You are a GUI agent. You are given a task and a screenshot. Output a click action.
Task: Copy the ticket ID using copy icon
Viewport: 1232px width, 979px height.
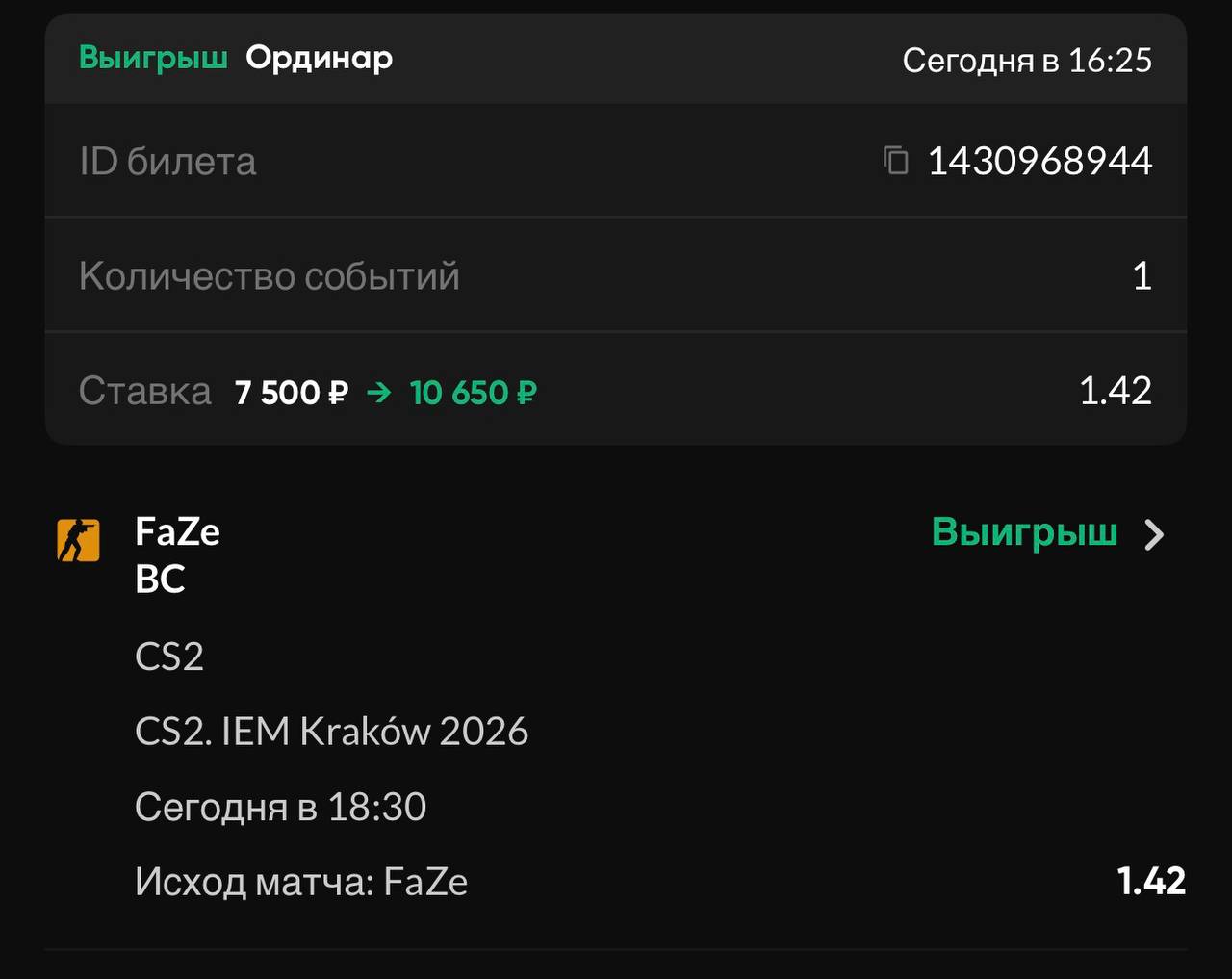coord(895,160)
